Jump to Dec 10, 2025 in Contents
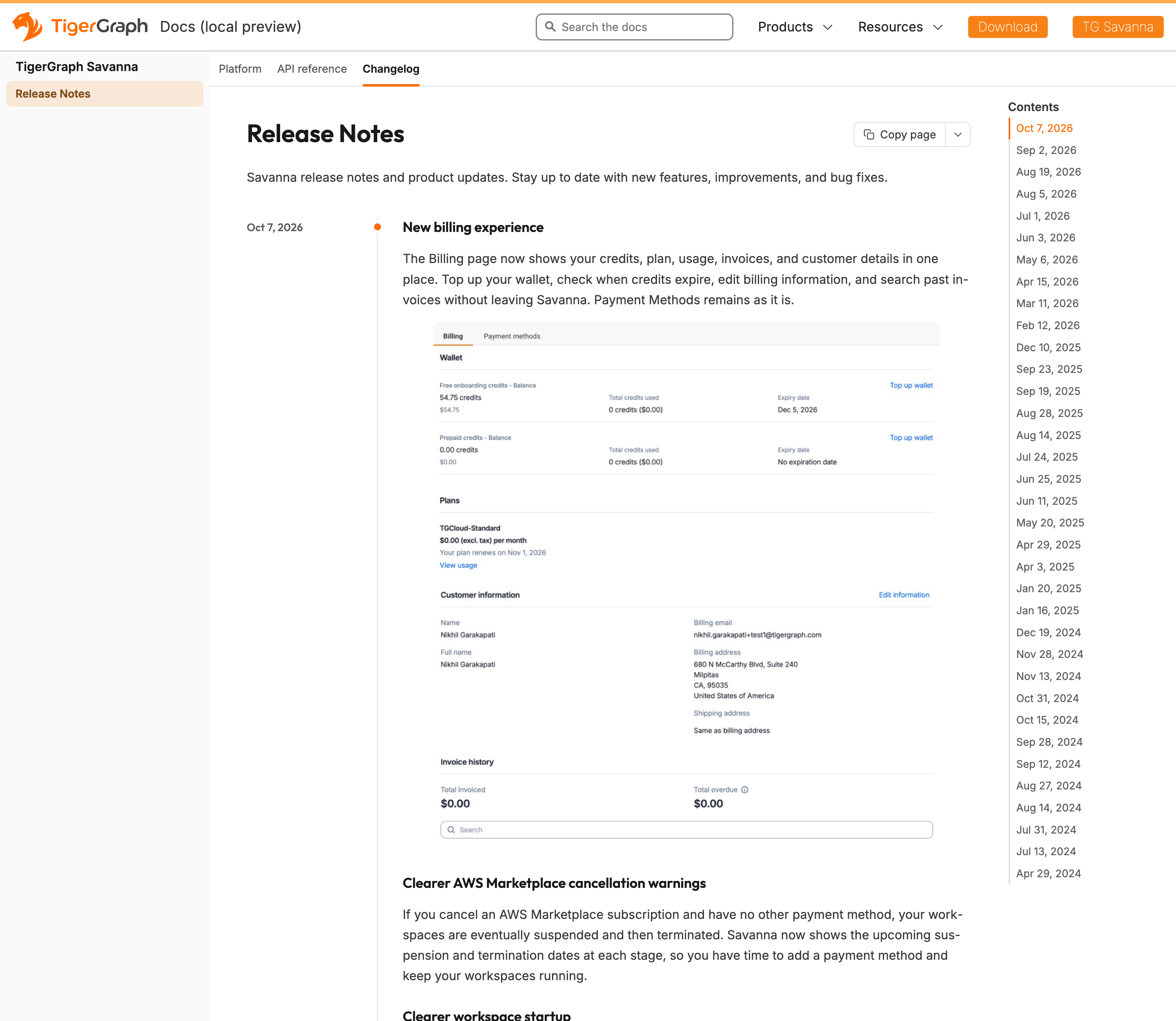This screenshot has height=1021, width=1176. 1048,348
